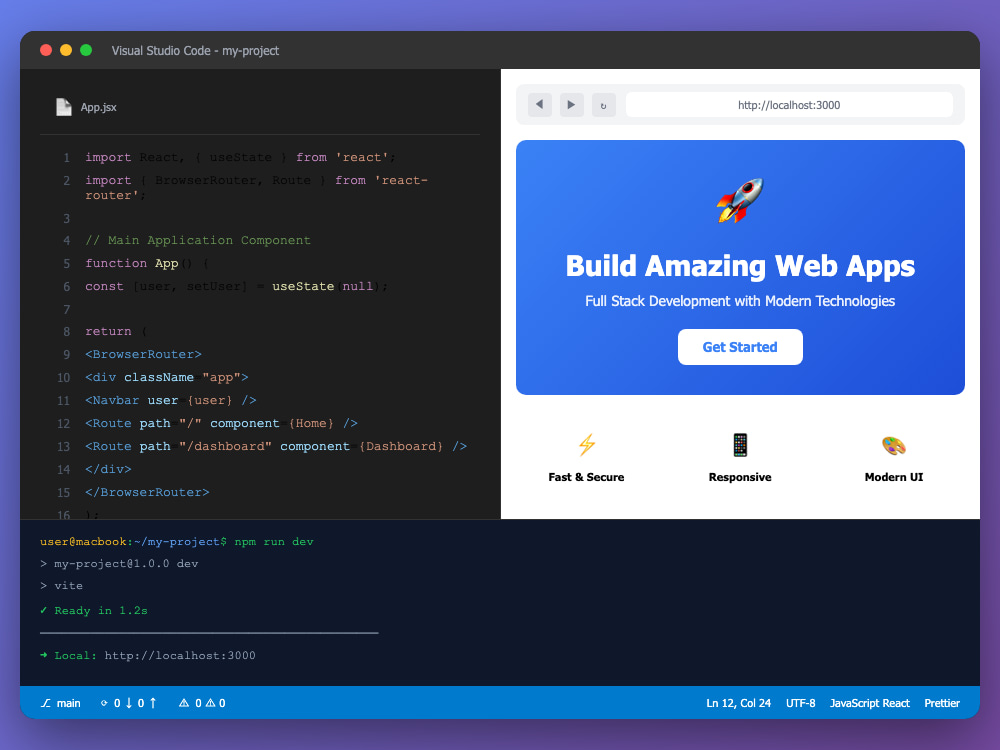Viewport: 1000px width, 750px height.
Task: Click the browser preview forward arrow
Action: coord(571,105)
